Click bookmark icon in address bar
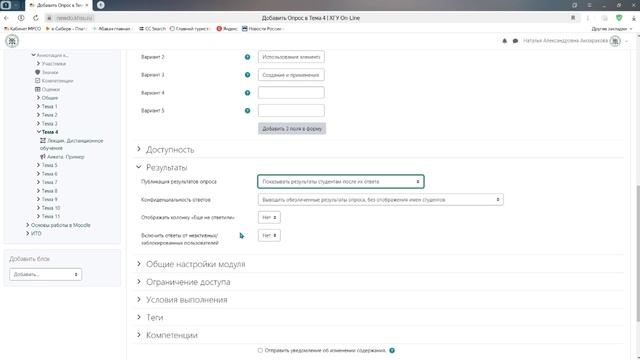 [x=573, y=18]
